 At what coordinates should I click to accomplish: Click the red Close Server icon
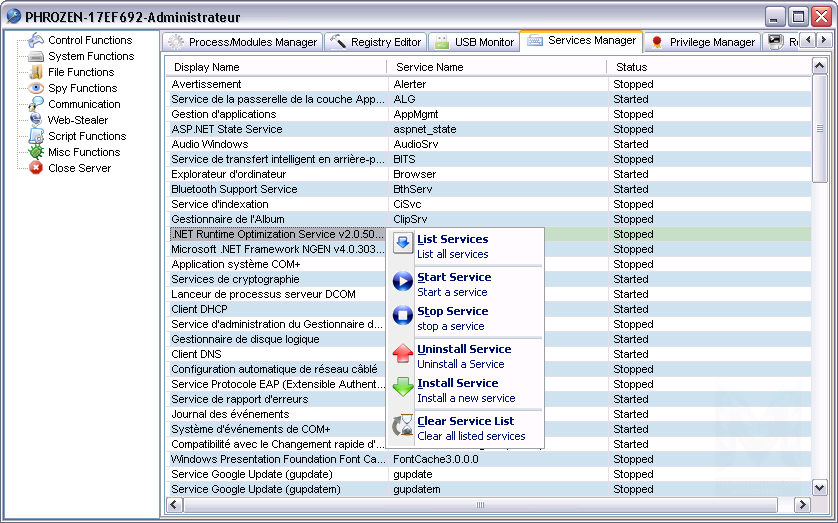point(36,168)
